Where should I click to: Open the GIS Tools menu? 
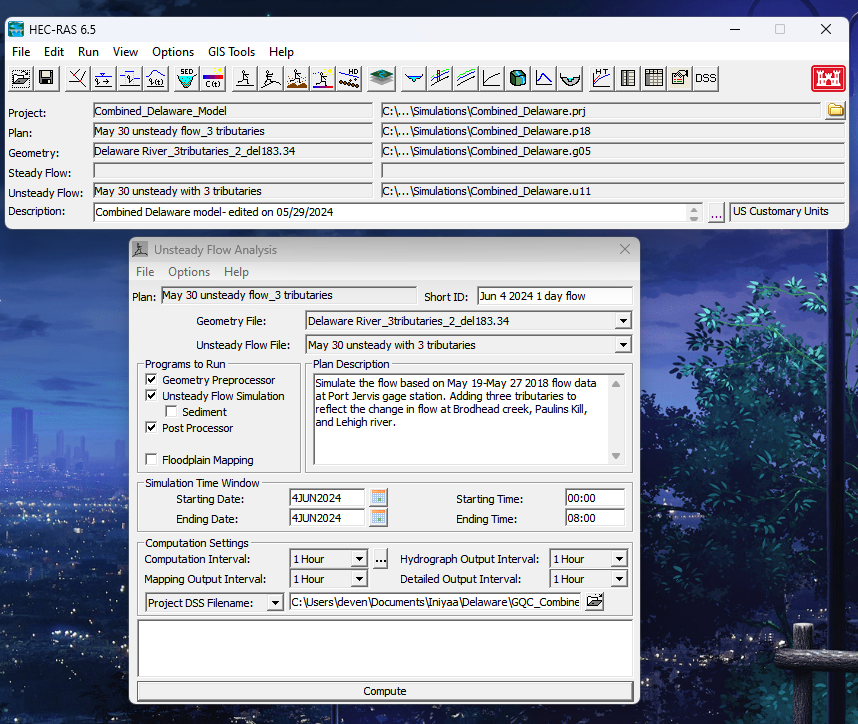(231, 51)
